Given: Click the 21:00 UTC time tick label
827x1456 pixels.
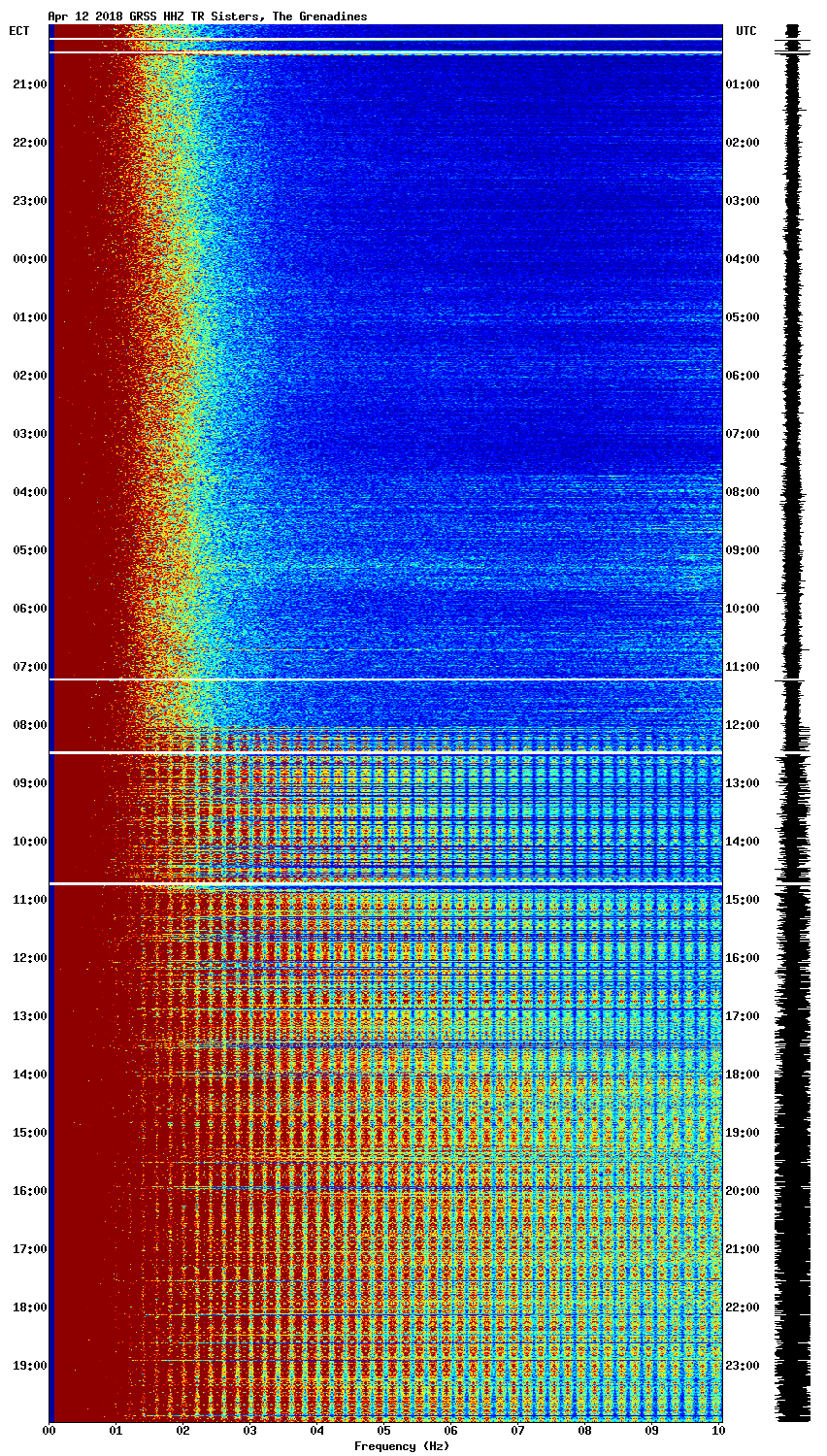Looking at the screenshot, I should pos(743,1249).
